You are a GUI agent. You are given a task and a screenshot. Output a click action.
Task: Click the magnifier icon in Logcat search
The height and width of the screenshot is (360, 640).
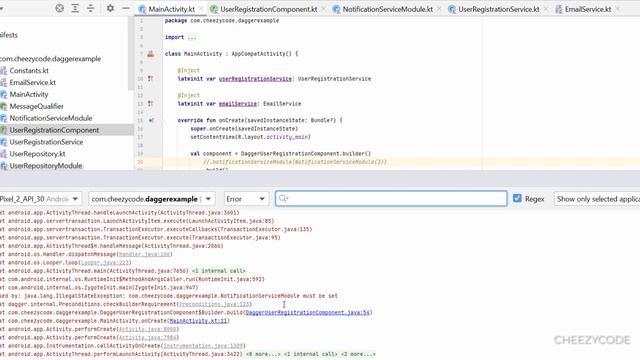tap(282, 199)
